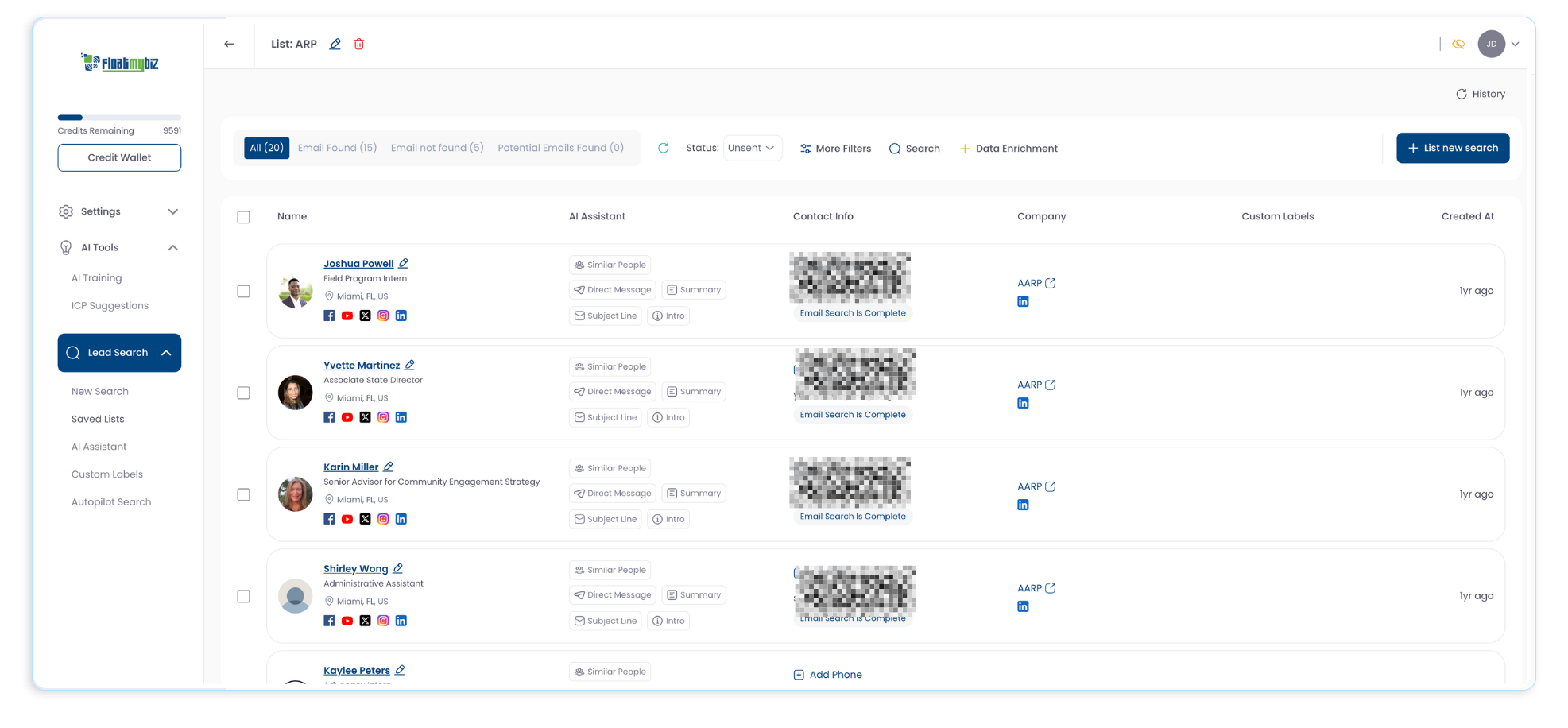The width and height of the screenshot is (1568, 728).
Task: Collapse the AI Tools sidebar section
Action: [x=119, y=247]
